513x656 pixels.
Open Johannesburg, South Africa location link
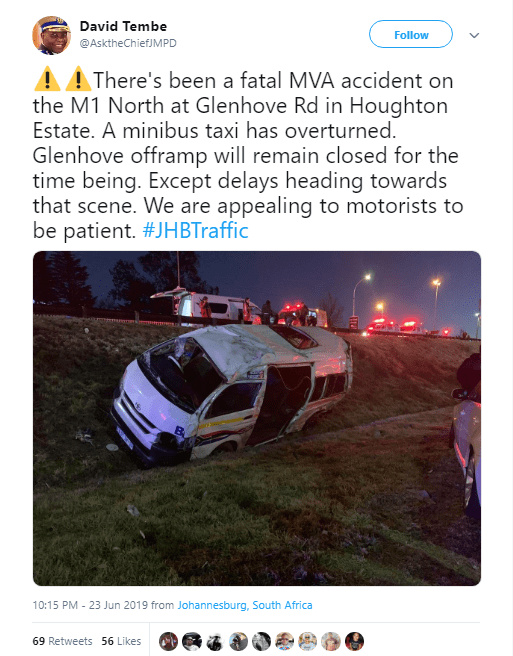tap(245, 605)
